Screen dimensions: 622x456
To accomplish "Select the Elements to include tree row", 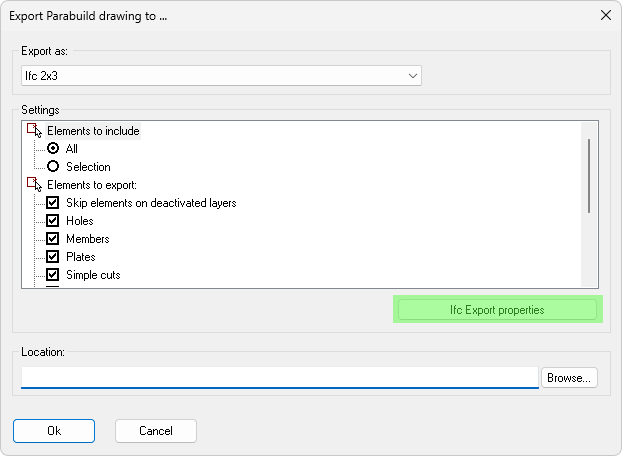I will [93, 131].
